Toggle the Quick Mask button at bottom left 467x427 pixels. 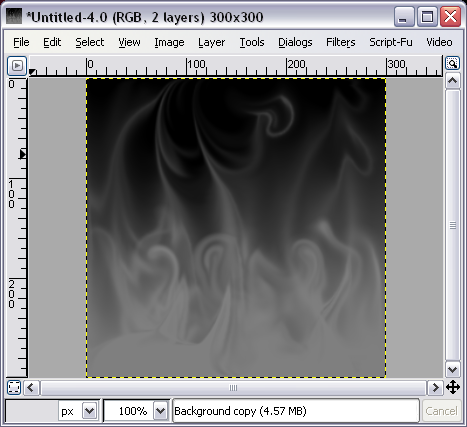point(14,387)
